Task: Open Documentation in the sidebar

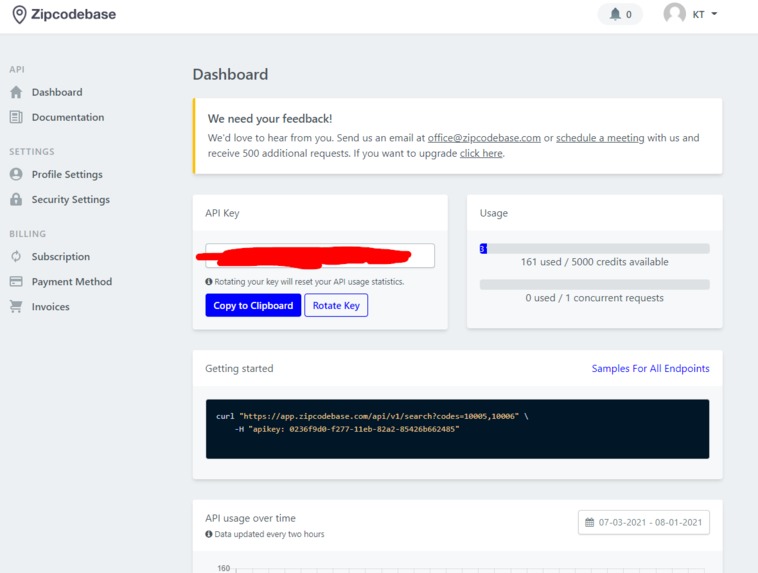Action: pos(68,117)
